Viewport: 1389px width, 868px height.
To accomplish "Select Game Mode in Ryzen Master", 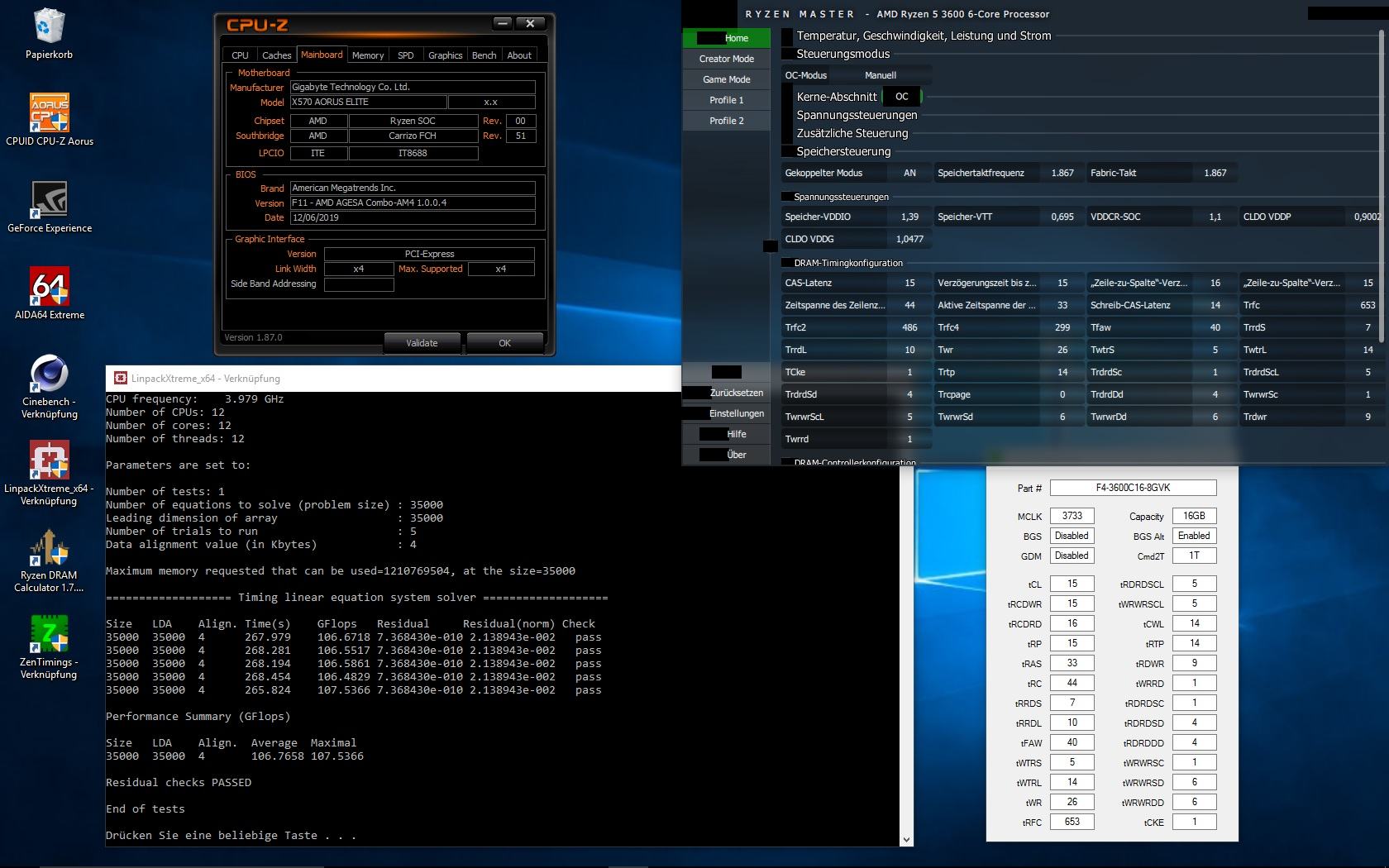I will click(727, 79).
